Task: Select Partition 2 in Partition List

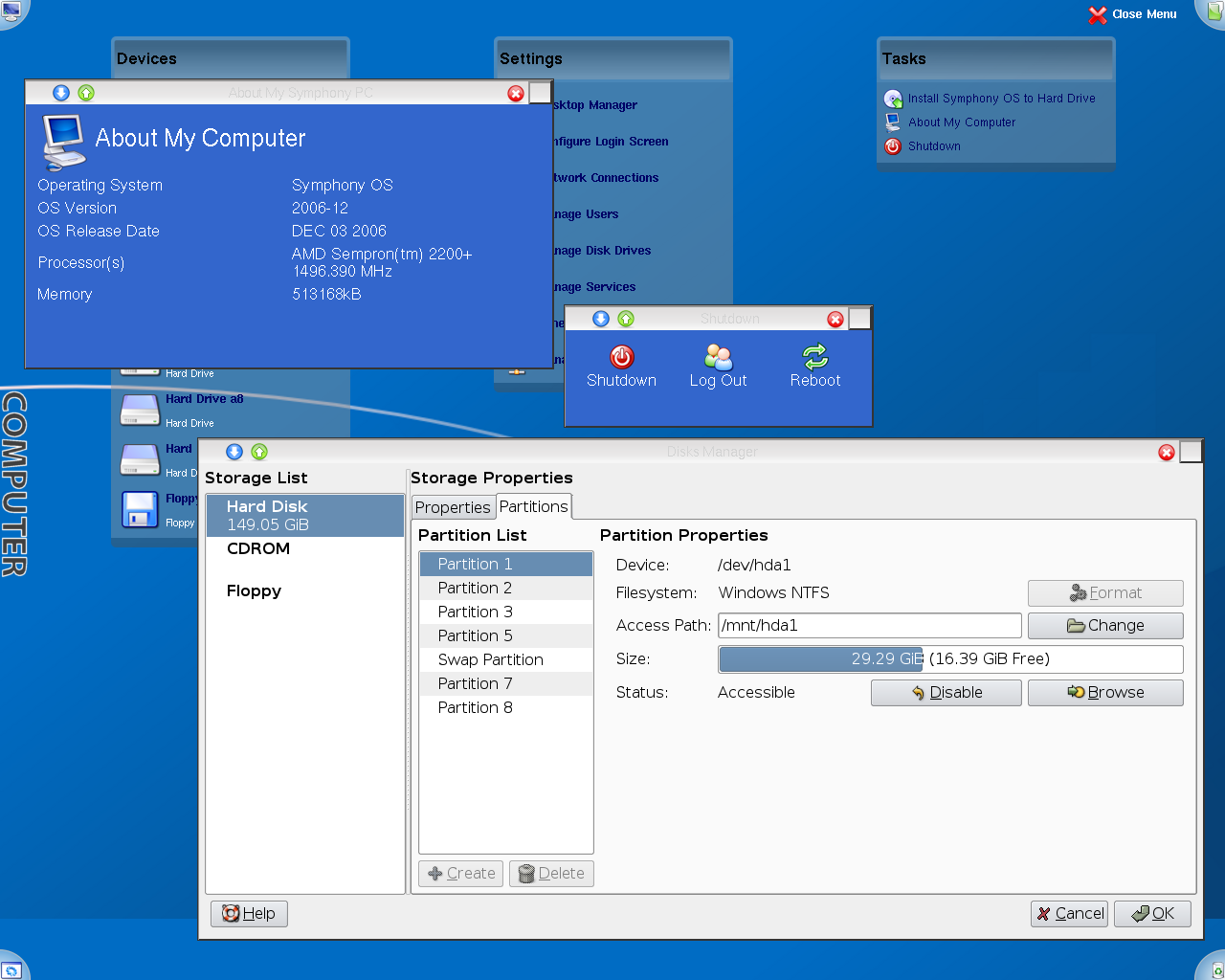Action: (x=506, y=588)
